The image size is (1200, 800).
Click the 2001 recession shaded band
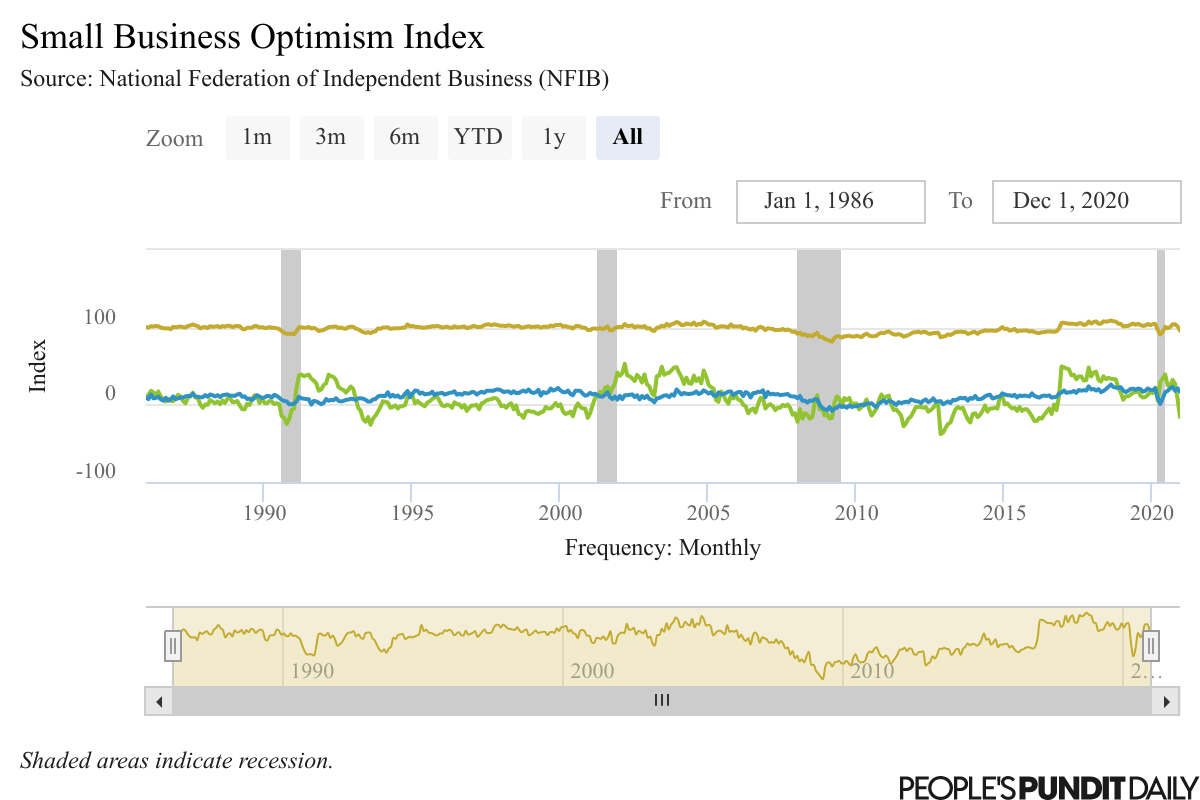pyautogui.click(x=607, y=366)
